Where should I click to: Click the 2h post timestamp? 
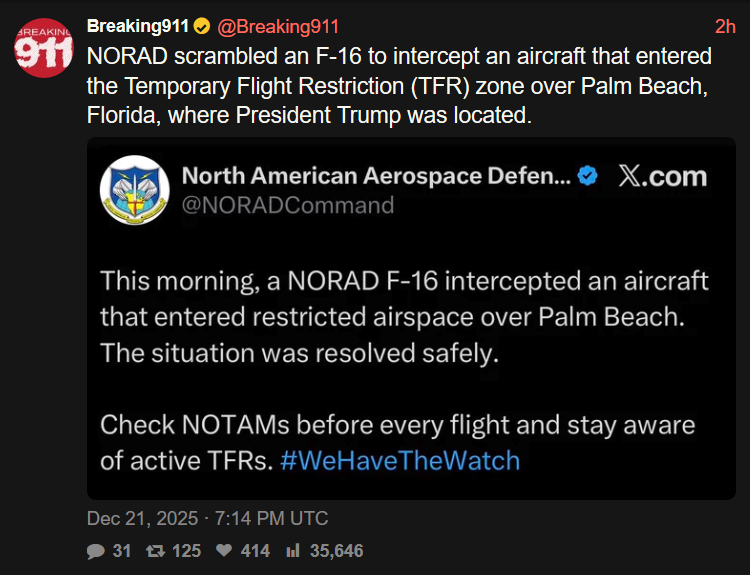coord(725,26)
